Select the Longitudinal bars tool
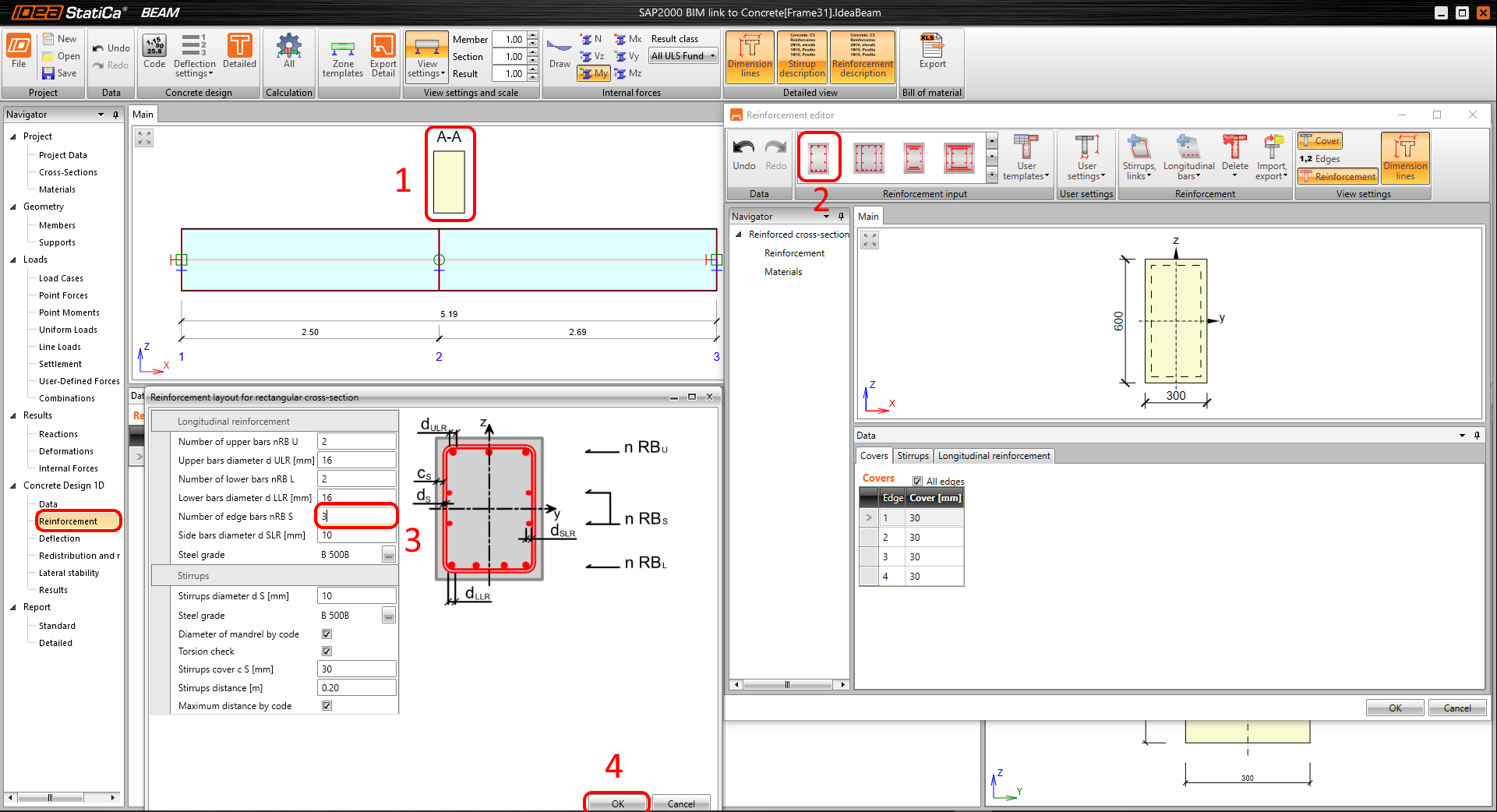The image size is (1497, 812). (1188, 156)
